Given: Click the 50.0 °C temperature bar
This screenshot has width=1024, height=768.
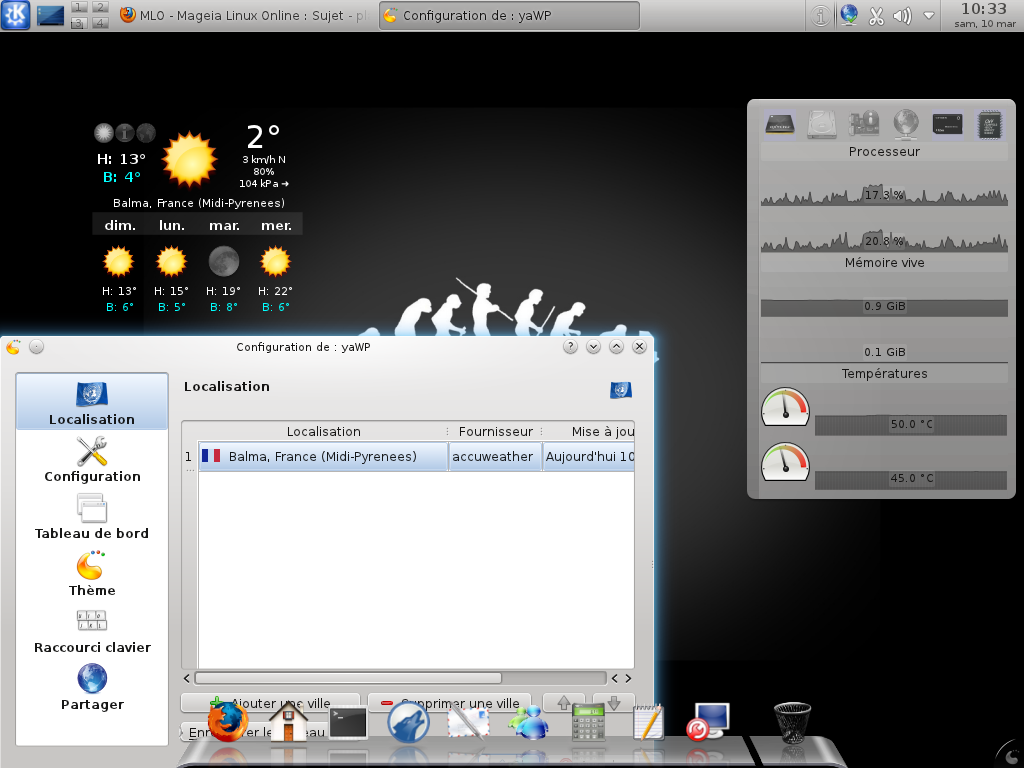Looking at the screenshot, I should click(x=910, y=424).
